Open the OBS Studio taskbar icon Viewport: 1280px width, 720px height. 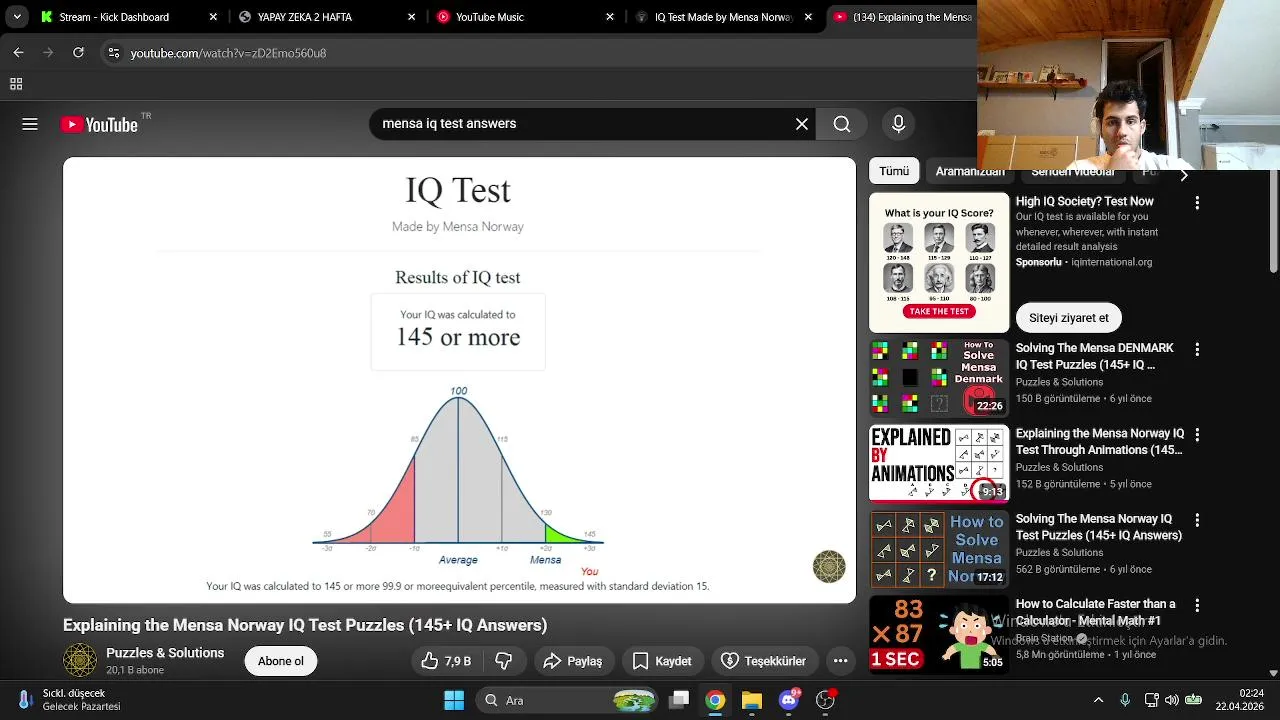point(825,700)
